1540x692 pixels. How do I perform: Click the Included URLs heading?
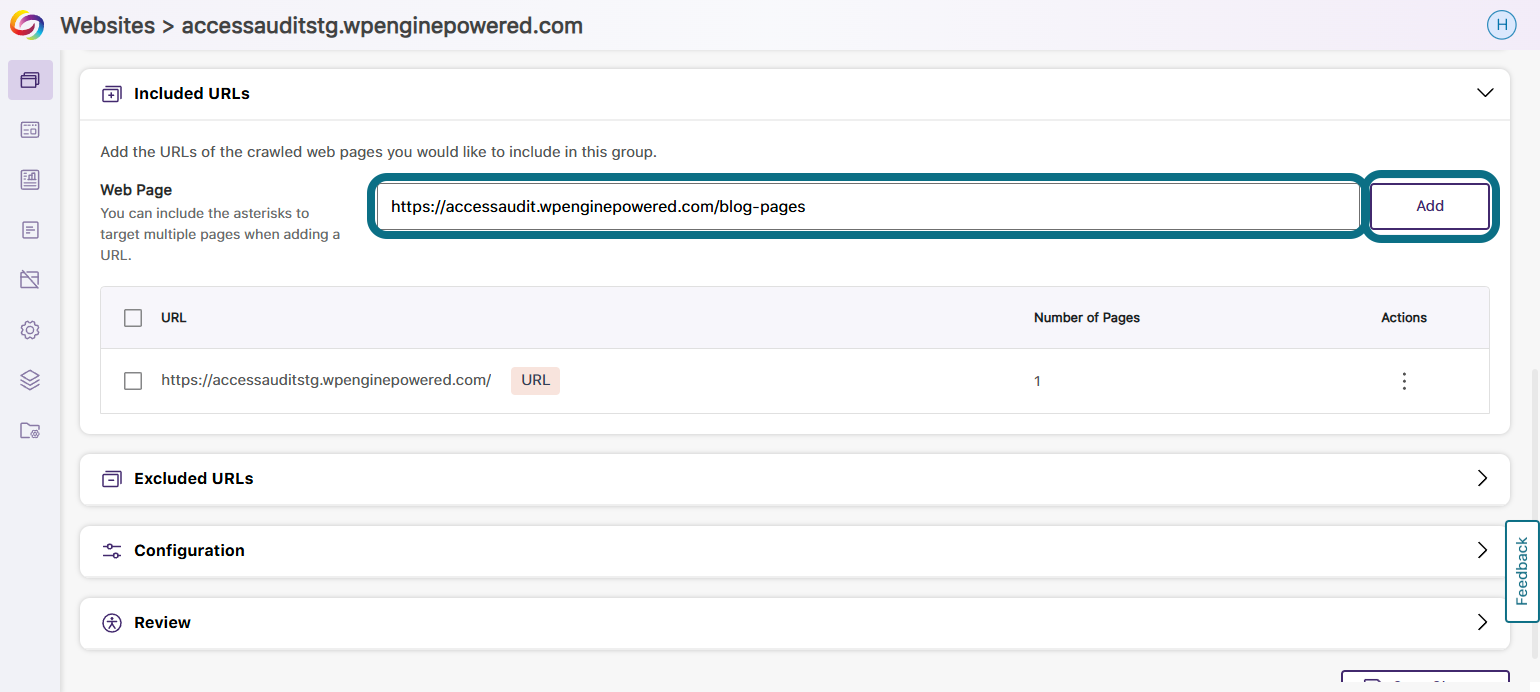point(192,94)
